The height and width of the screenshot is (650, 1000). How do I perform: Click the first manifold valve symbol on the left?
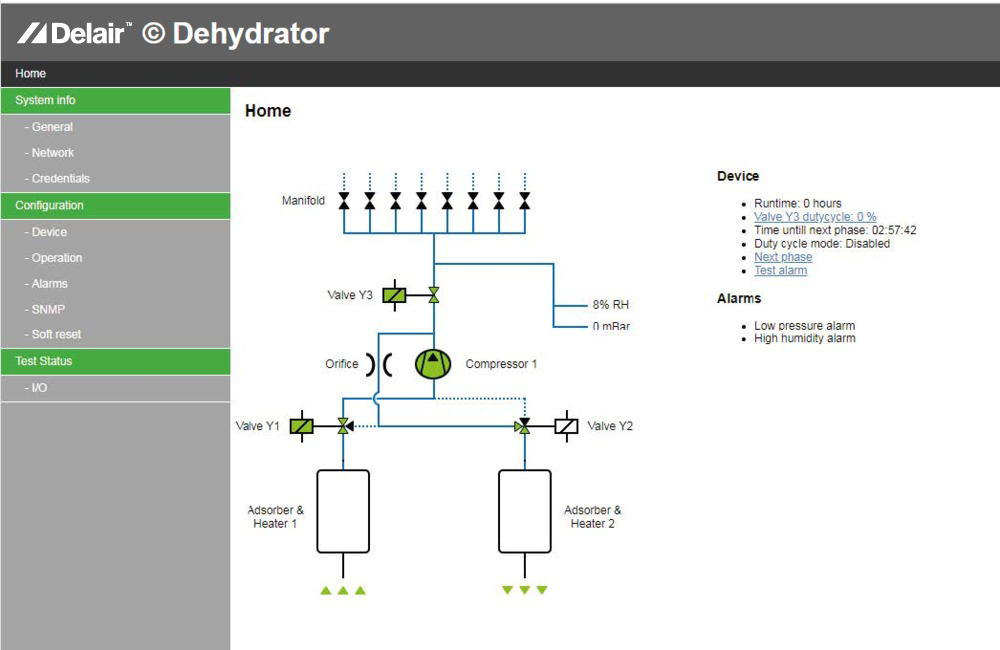344,201
